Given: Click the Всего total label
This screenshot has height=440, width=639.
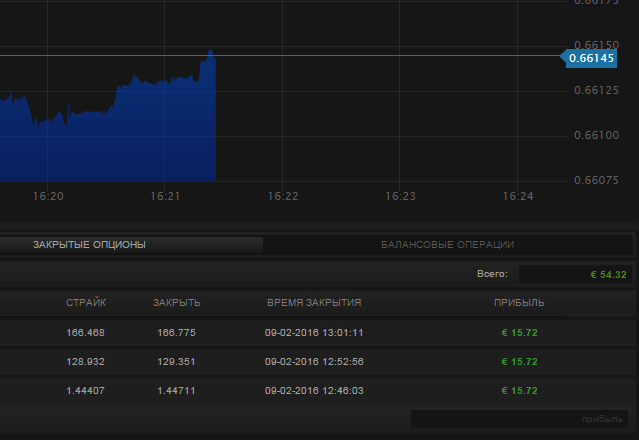Looking at the screenshot, I should coord(492,274).
